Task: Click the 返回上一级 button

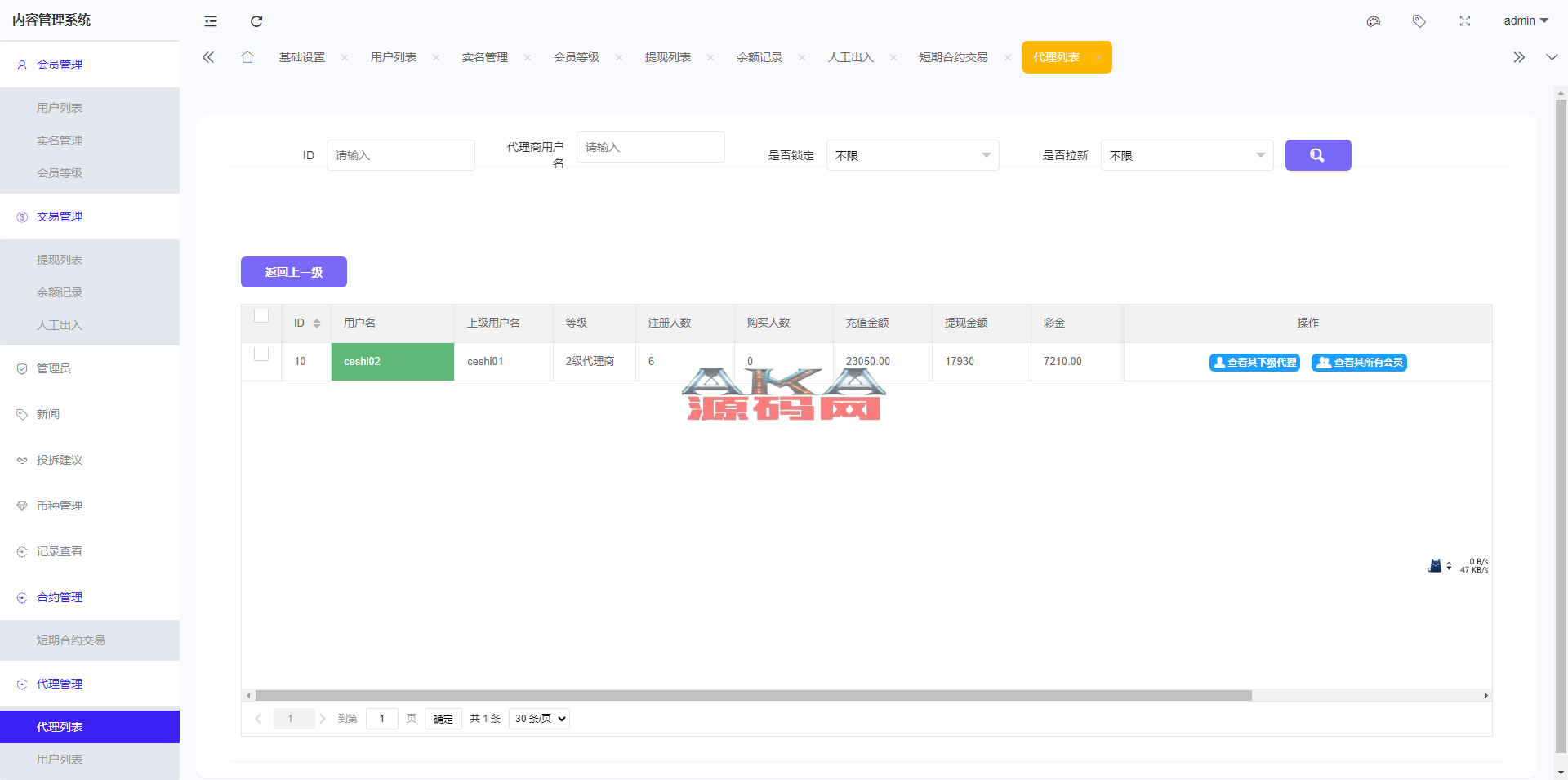Action: click(294, 272)
